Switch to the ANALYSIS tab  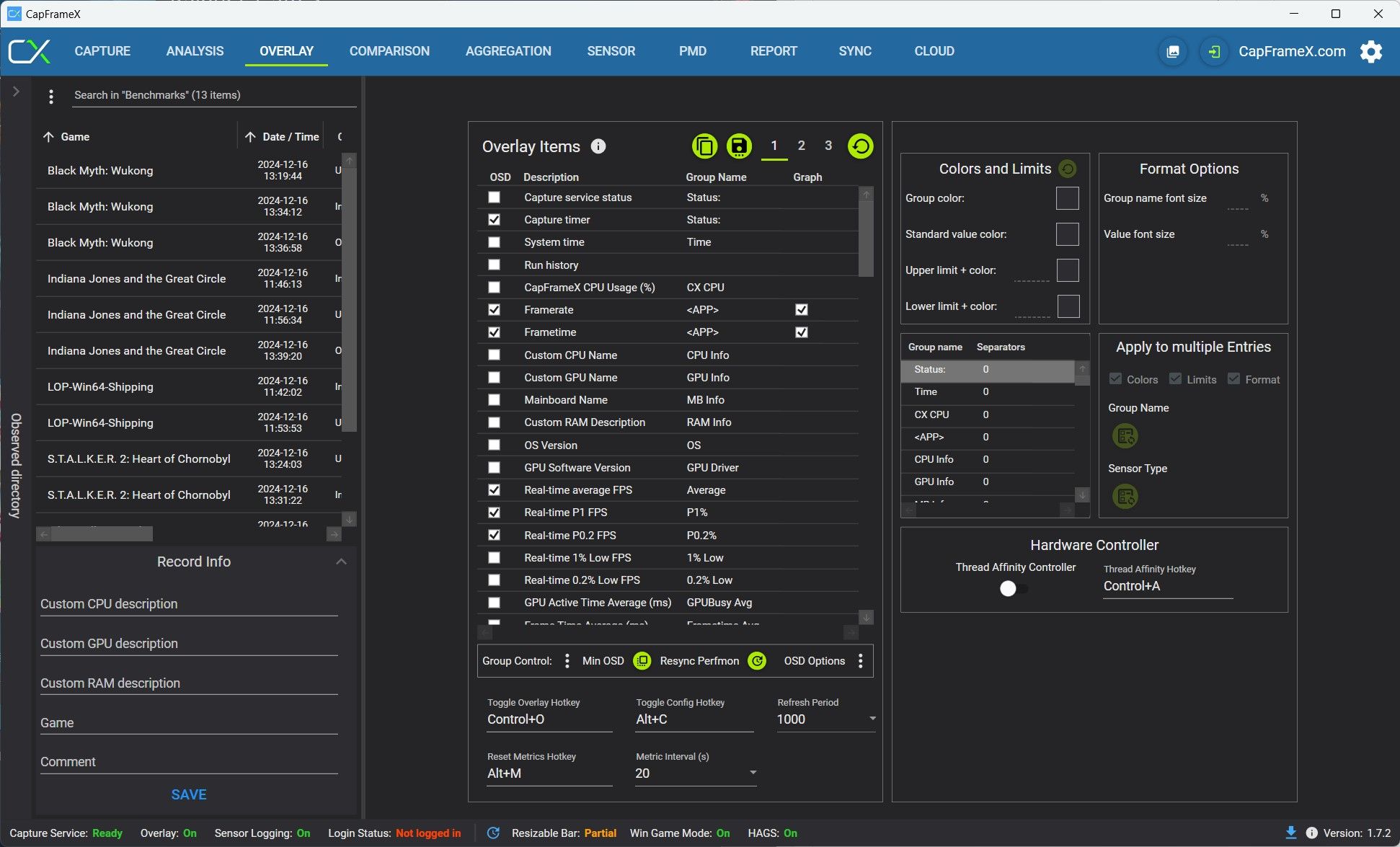tap(195, 51)
